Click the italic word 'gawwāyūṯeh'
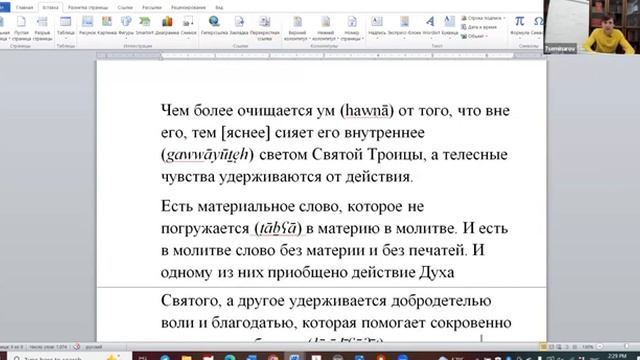Image resolution: width=640 pixels, height=360 pixels. [207, 155]
